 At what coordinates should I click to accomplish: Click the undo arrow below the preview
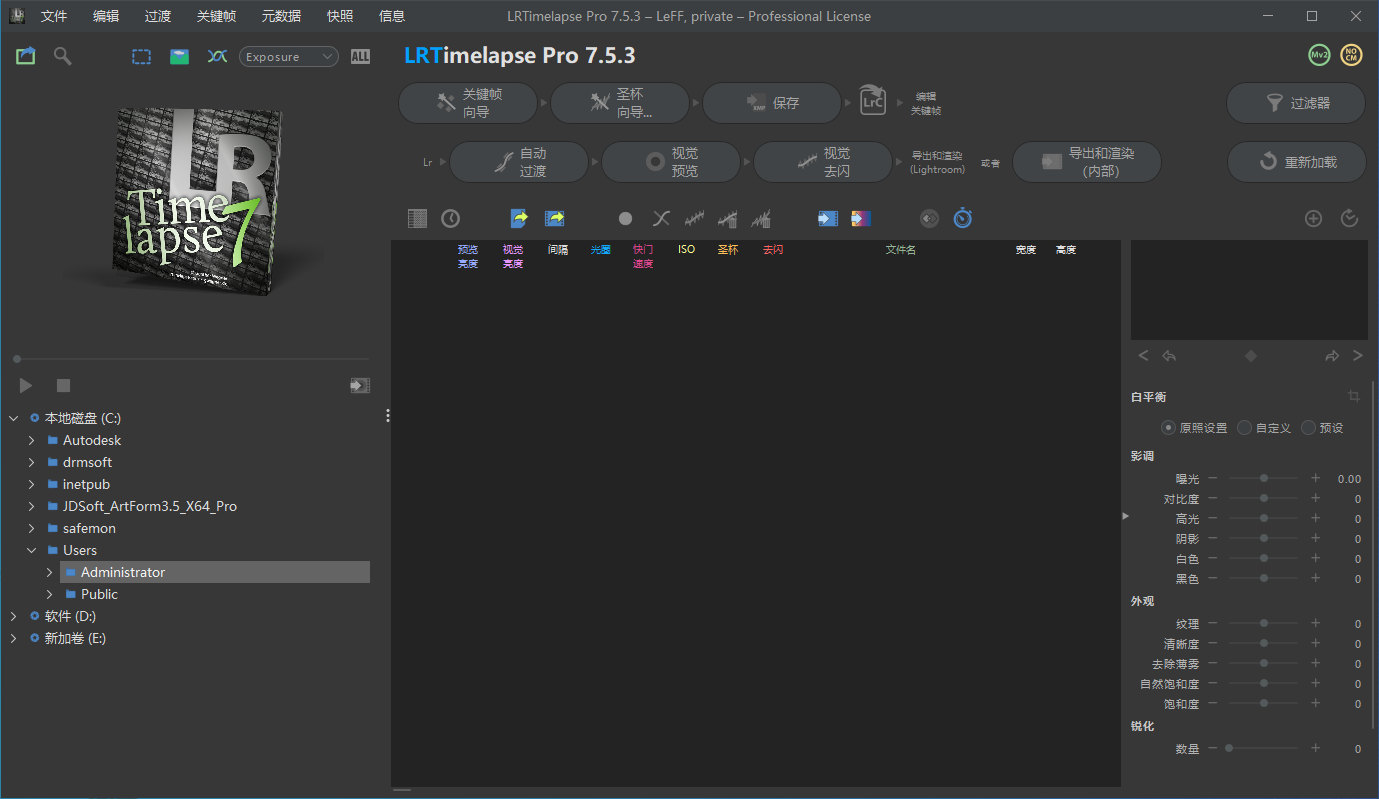[x=1169, y=356]
